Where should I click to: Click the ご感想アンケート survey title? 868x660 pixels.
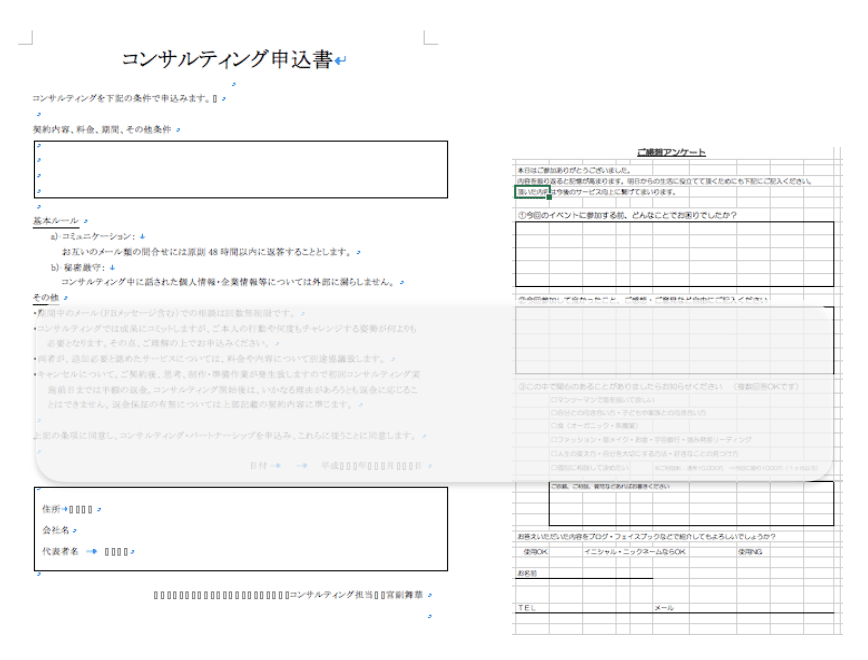[x=671, y=152]
